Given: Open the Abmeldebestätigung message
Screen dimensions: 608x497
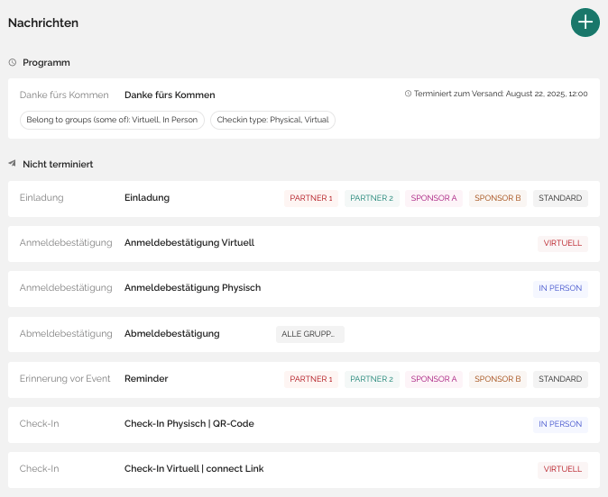Looking at the screenshot, I should click(304, 334).
